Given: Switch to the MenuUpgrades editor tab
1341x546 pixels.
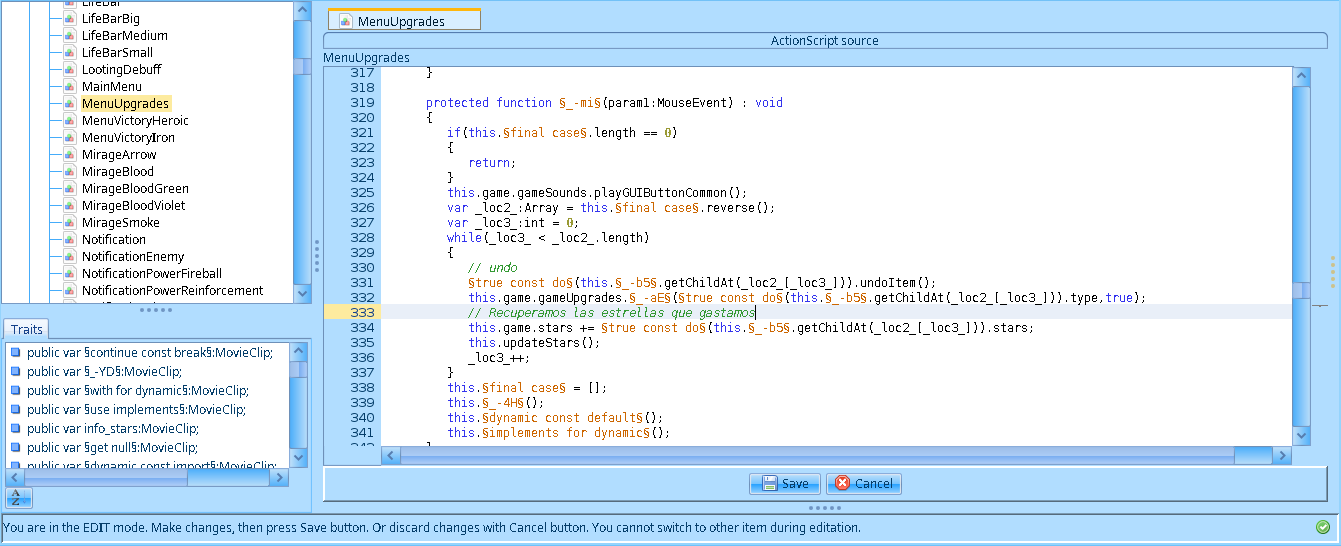Looking at the screenshot, I should [x=404, y=21].
